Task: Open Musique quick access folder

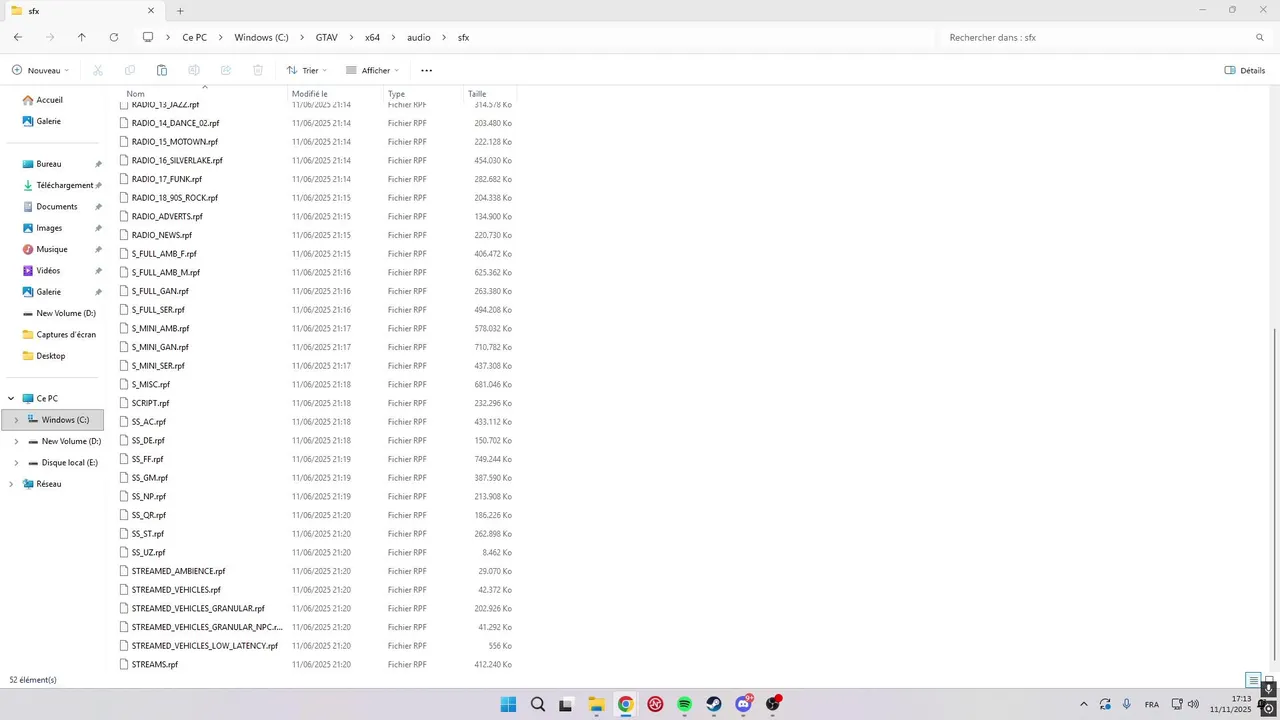Action: point(52,249)
